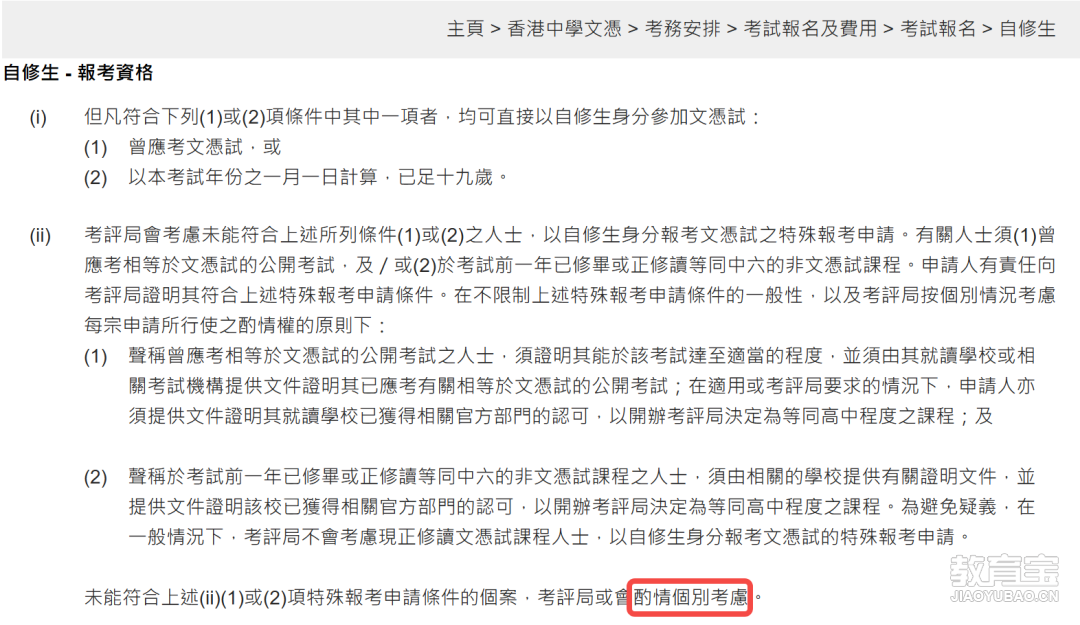Screen dimensions: 1080x625
Task: Select 考試報名及費用 in breadcrumb
Action: tap(810, 29)
